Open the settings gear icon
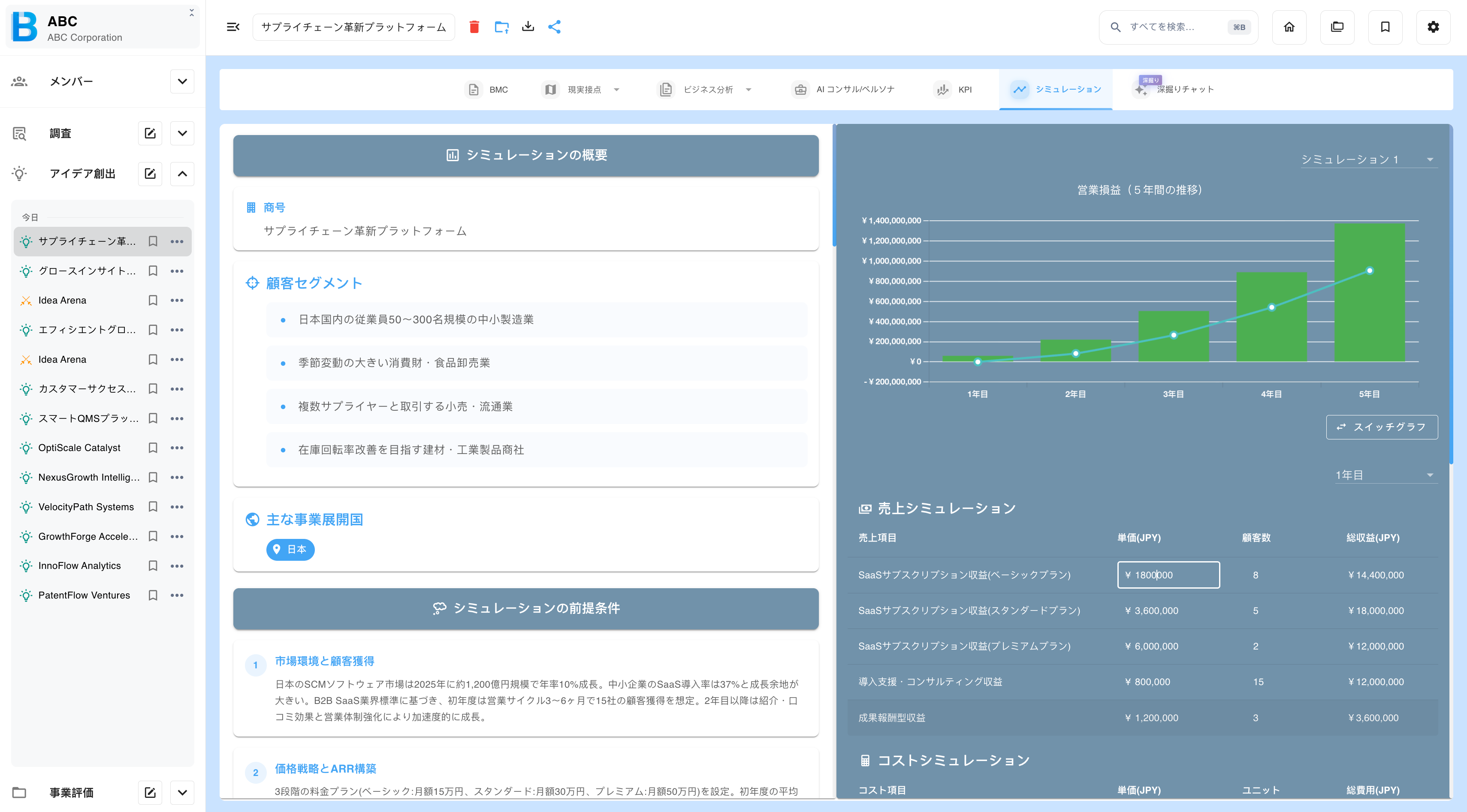1467x812 pixels. click(1433, 27)
